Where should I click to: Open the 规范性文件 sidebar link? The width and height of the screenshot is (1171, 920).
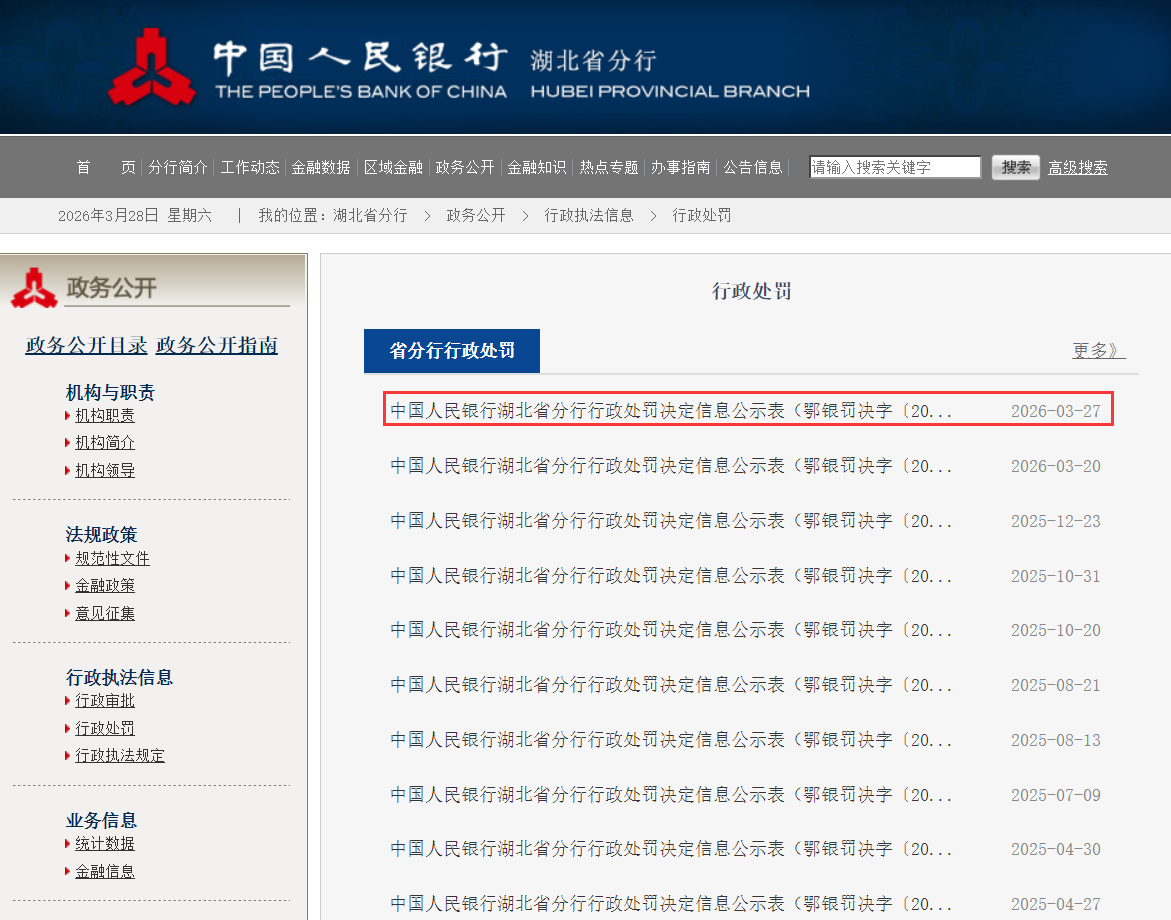(112, 559)
